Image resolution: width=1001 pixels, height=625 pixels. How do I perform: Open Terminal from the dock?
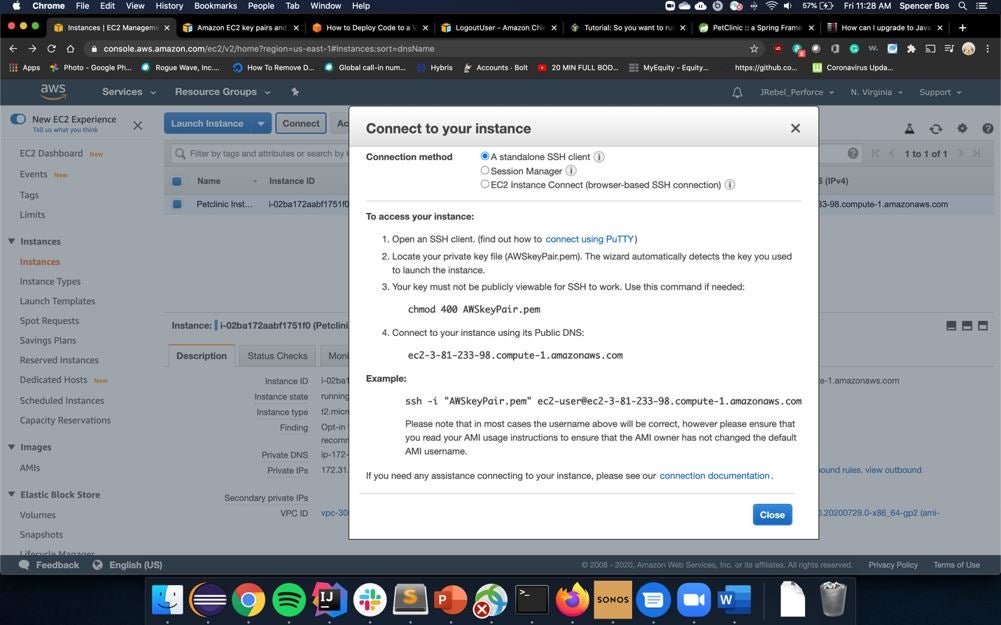coord(532,599)
